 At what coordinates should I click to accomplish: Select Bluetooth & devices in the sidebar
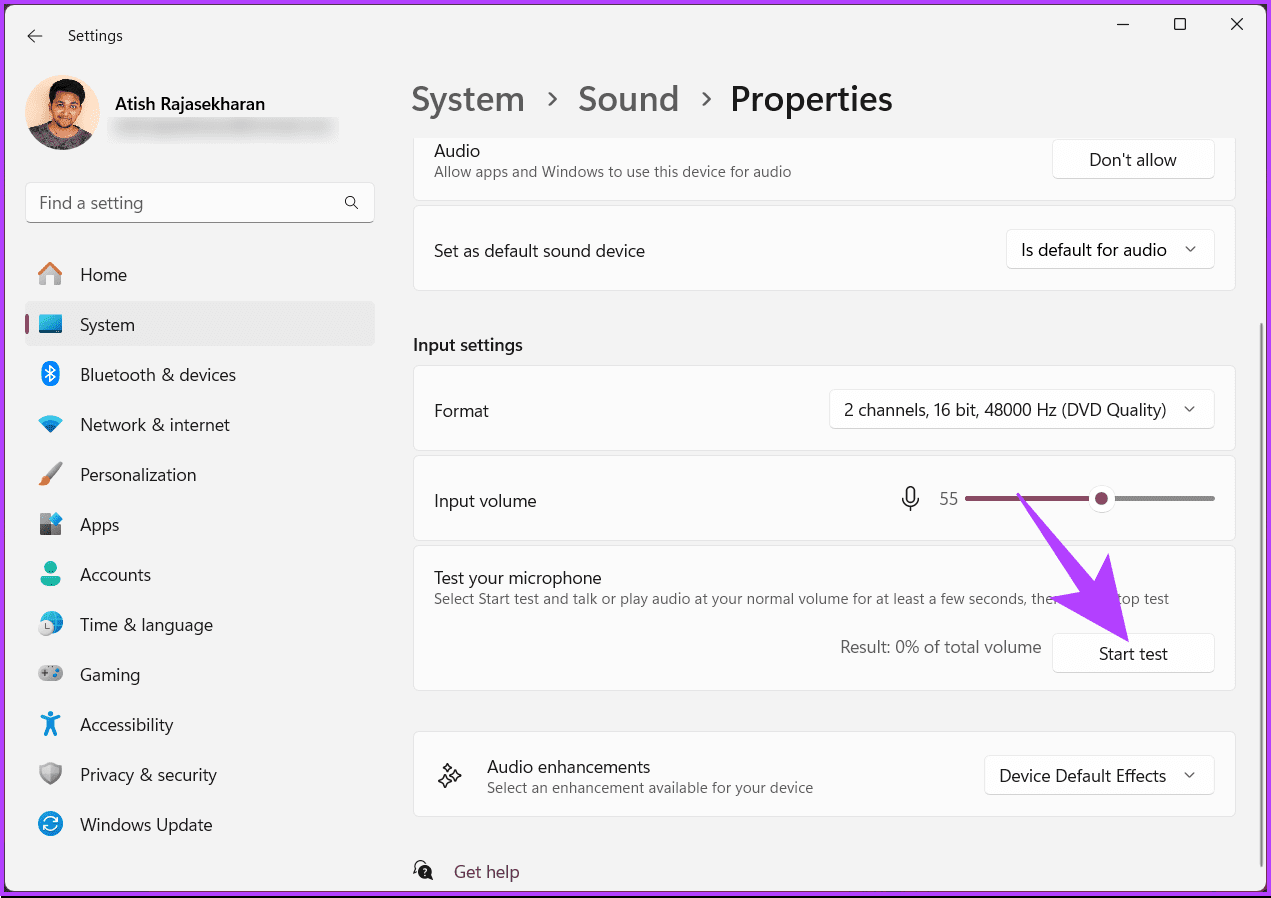click(157, 374)
